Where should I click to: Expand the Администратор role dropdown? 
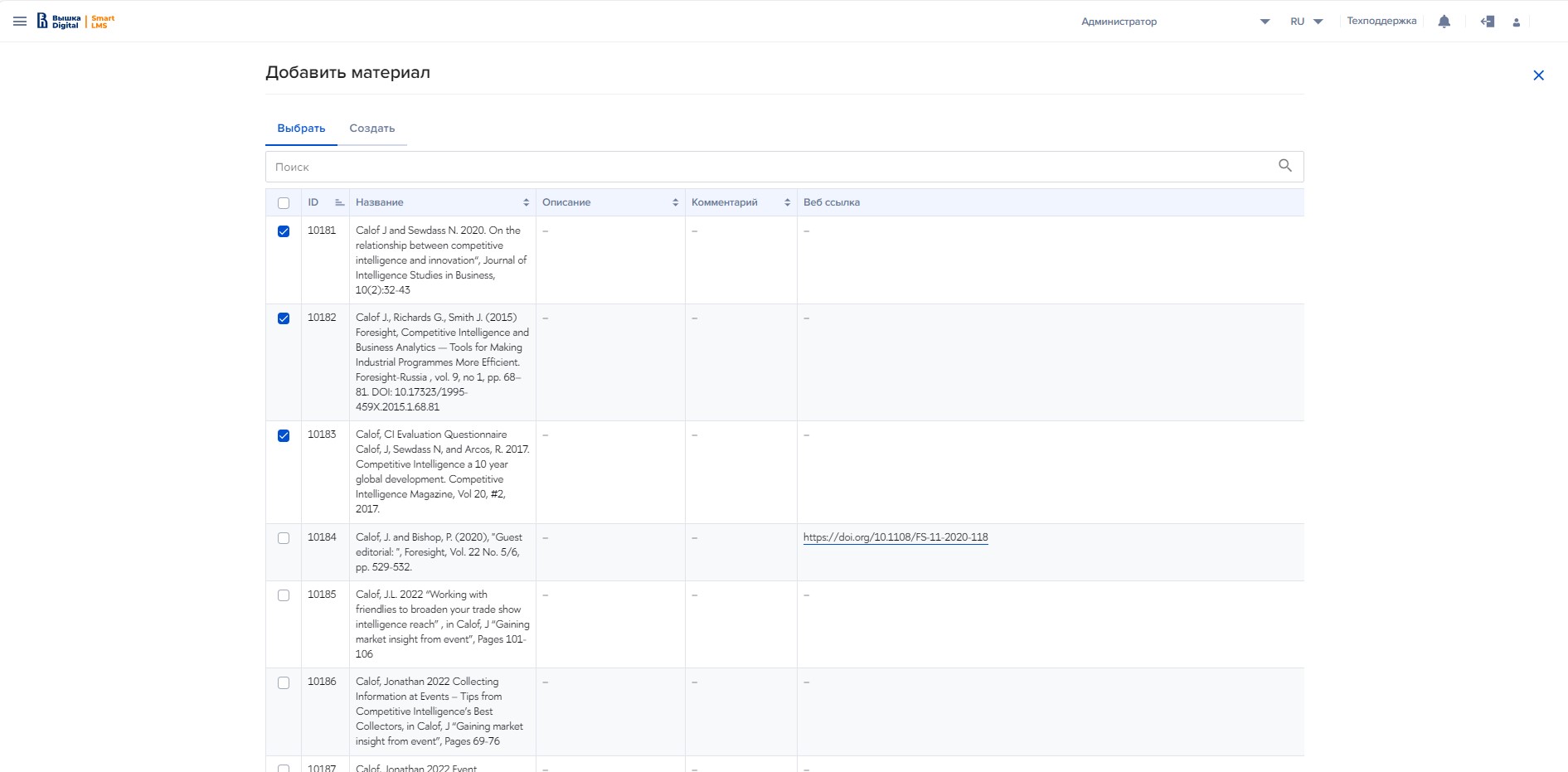pyautogui.click(x=1264, y=22)
